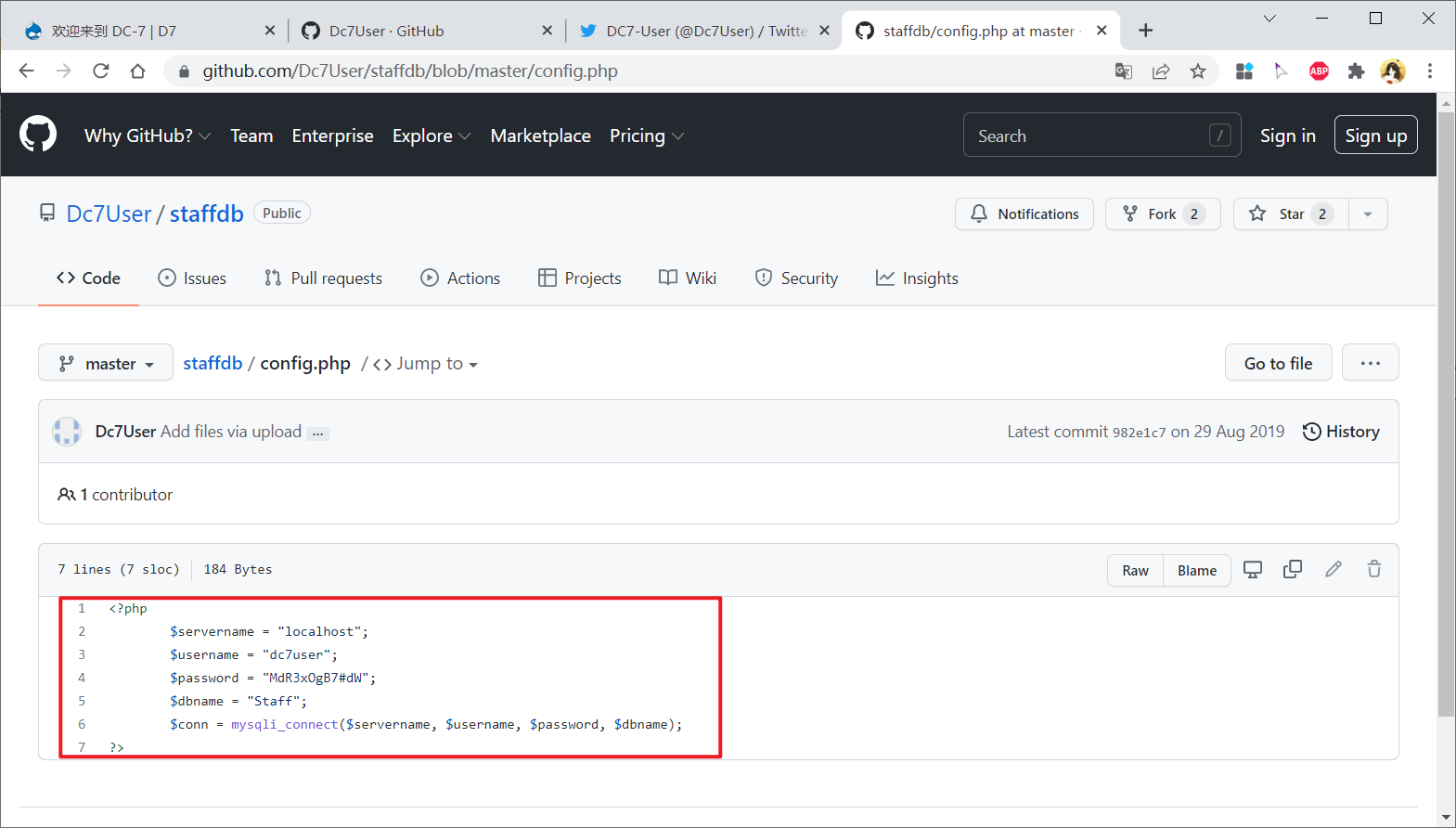
Task: Click the Fork button
Action: (1163, 213)
